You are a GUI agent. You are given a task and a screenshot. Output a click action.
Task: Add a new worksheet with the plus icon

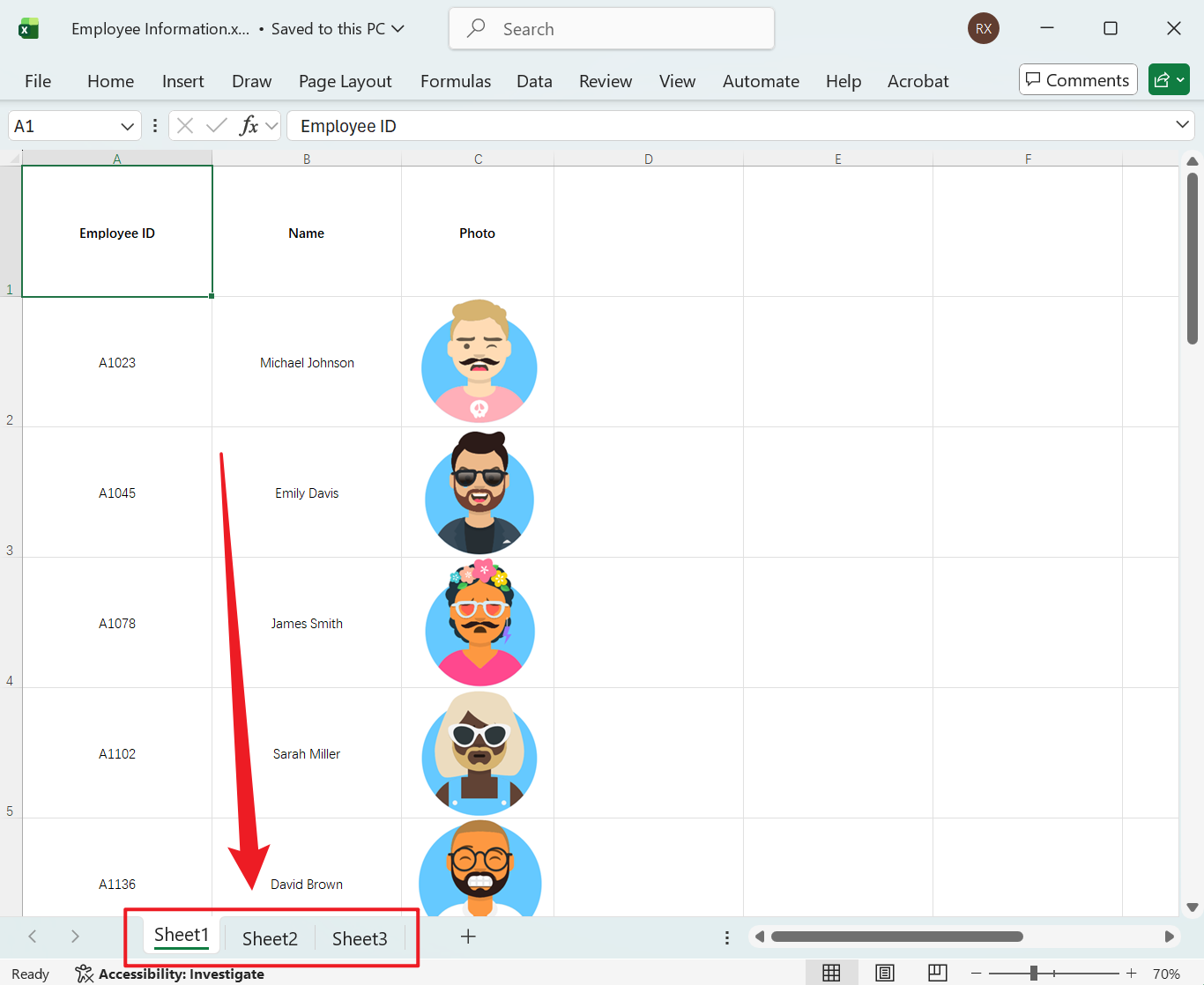pyautogui.click(x=468, y=937)
